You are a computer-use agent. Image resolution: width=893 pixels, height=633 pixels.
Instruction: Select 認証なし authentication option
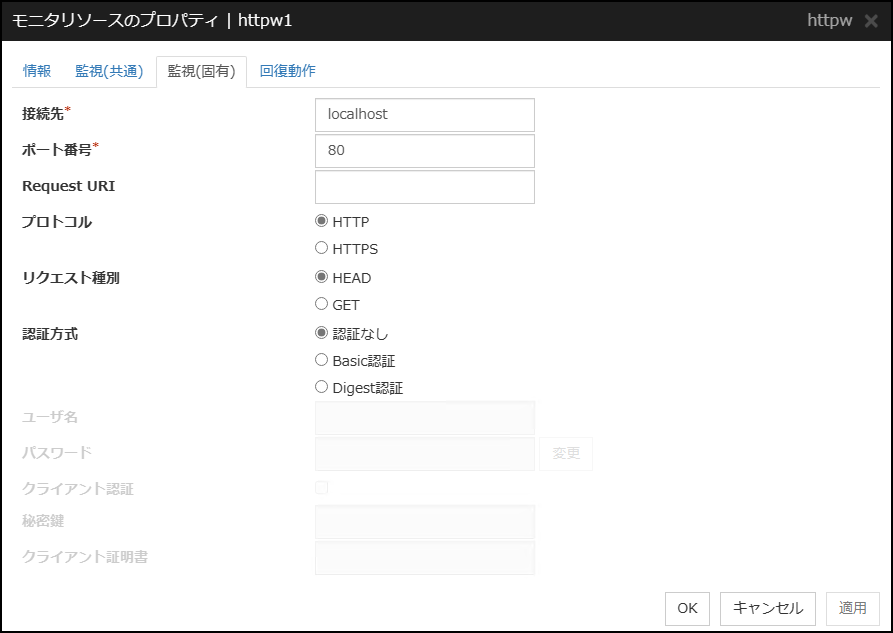pyautogui.click(x=322, y=333)
